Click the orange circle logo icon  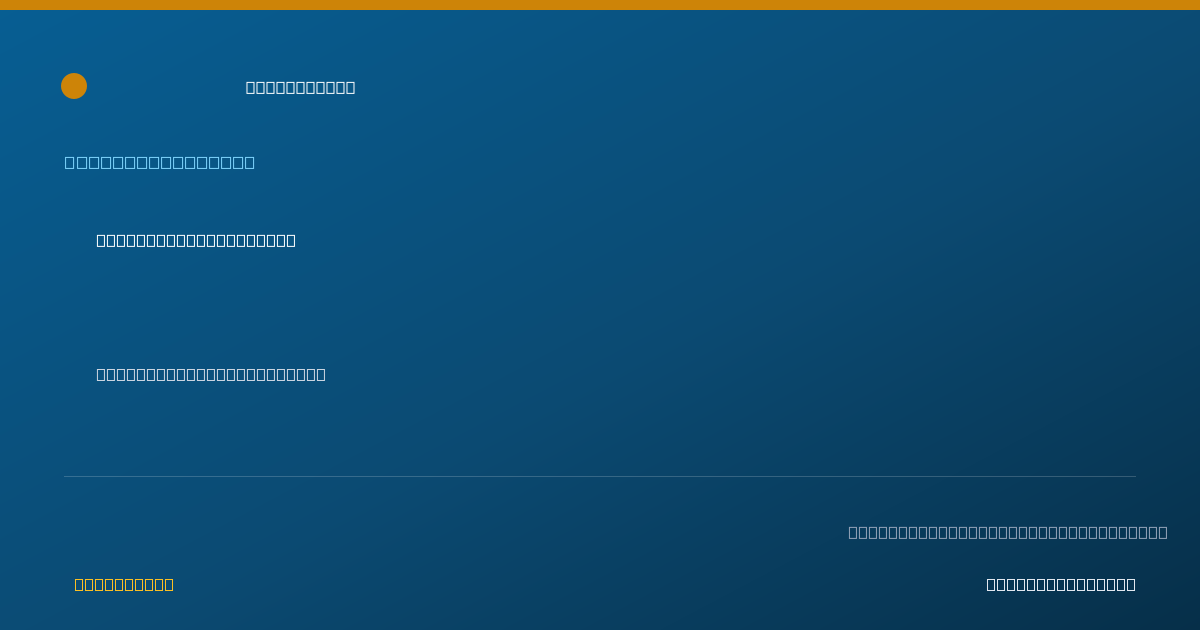click(74, 86)
